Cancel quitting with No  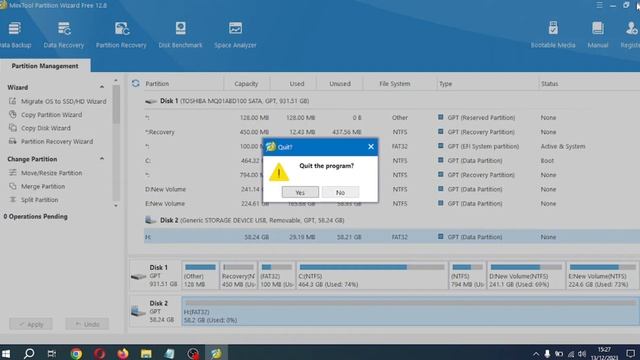(x=340, y=192)
